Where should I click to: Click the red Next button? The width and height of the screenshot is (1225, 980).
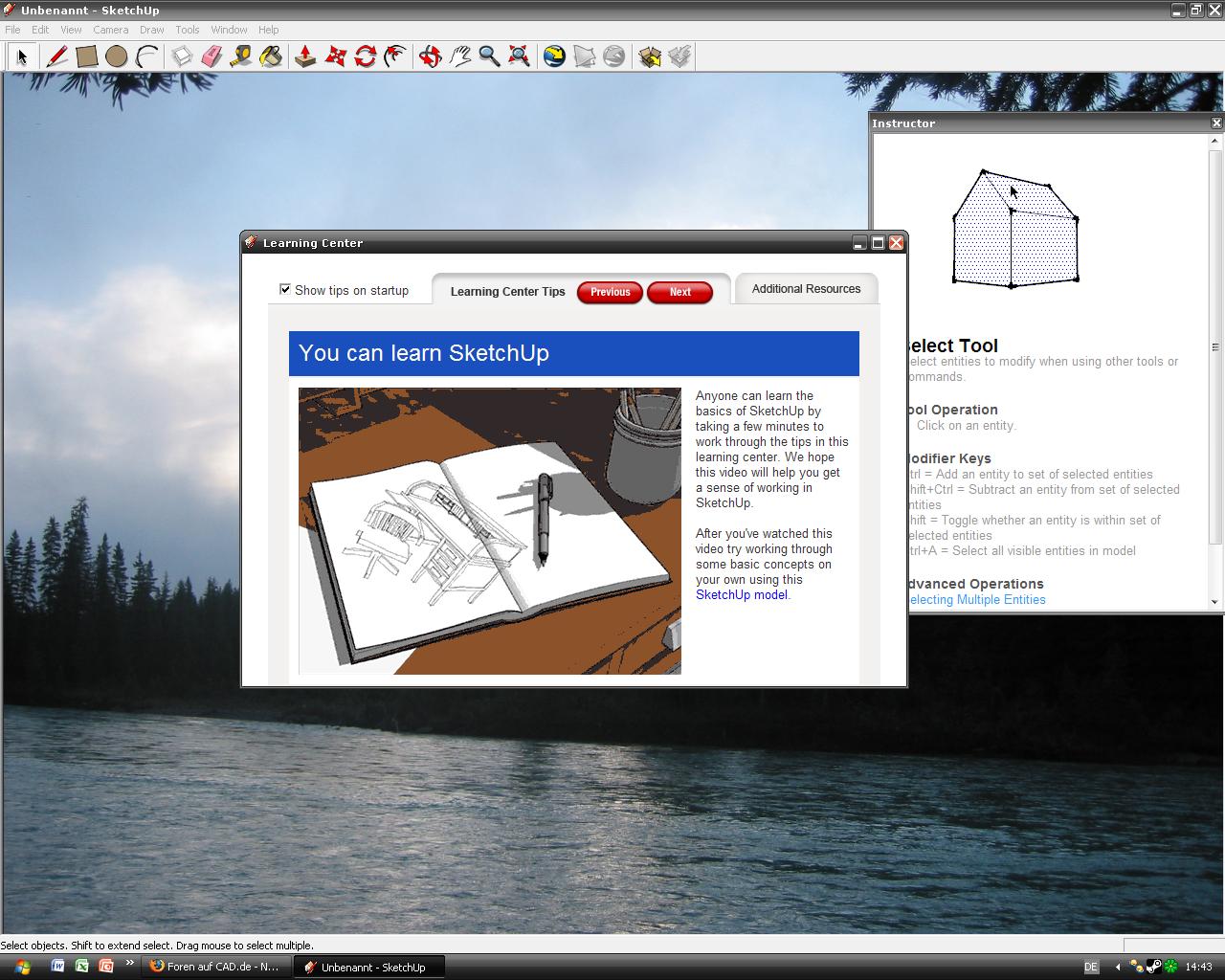click(679, 292)
